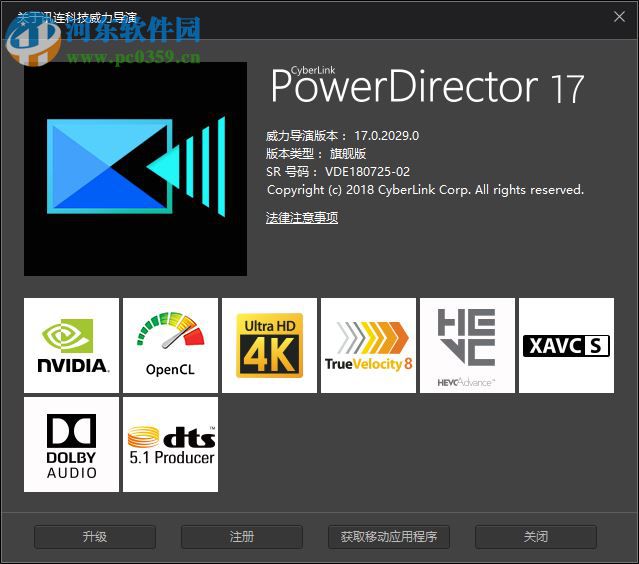Image resolution: width=639 pixels, height=564 pixels.
Task: Click the CyberLink PowerDirector 17 title
Action: tap(427, 86)
